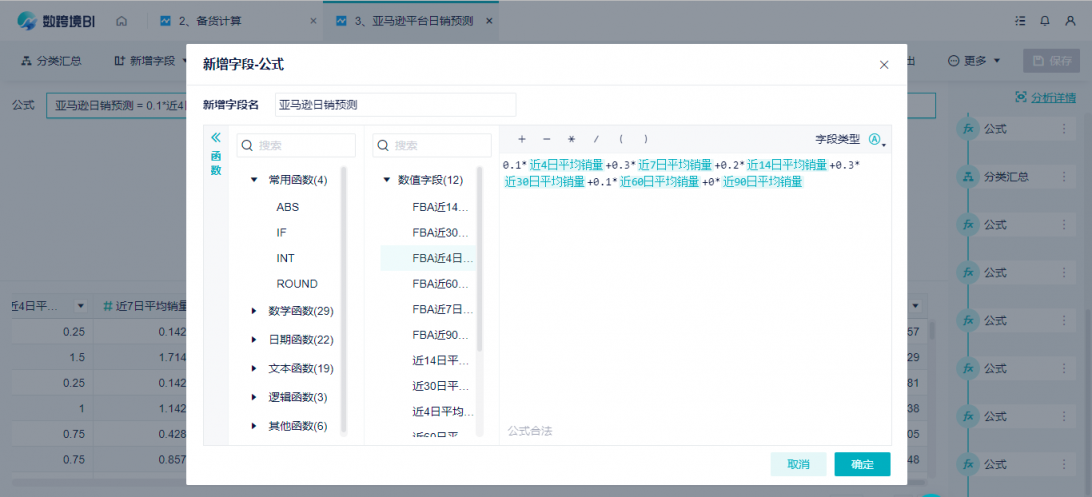Click the function search box
This screenshot has width=1092, height=497.
point(296,145)
